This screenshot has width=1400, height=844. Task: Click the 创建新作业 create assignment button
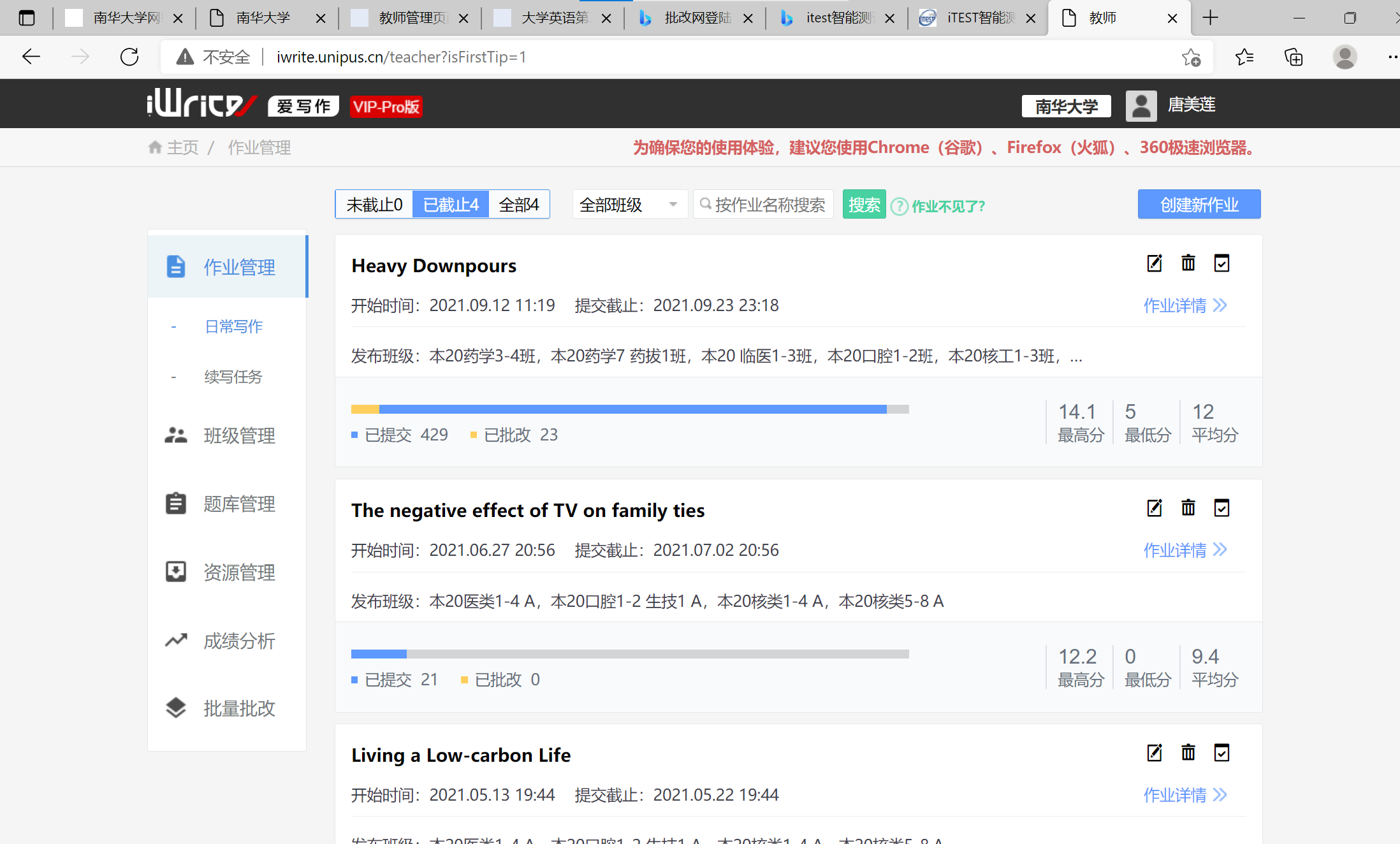point(1199,205)
